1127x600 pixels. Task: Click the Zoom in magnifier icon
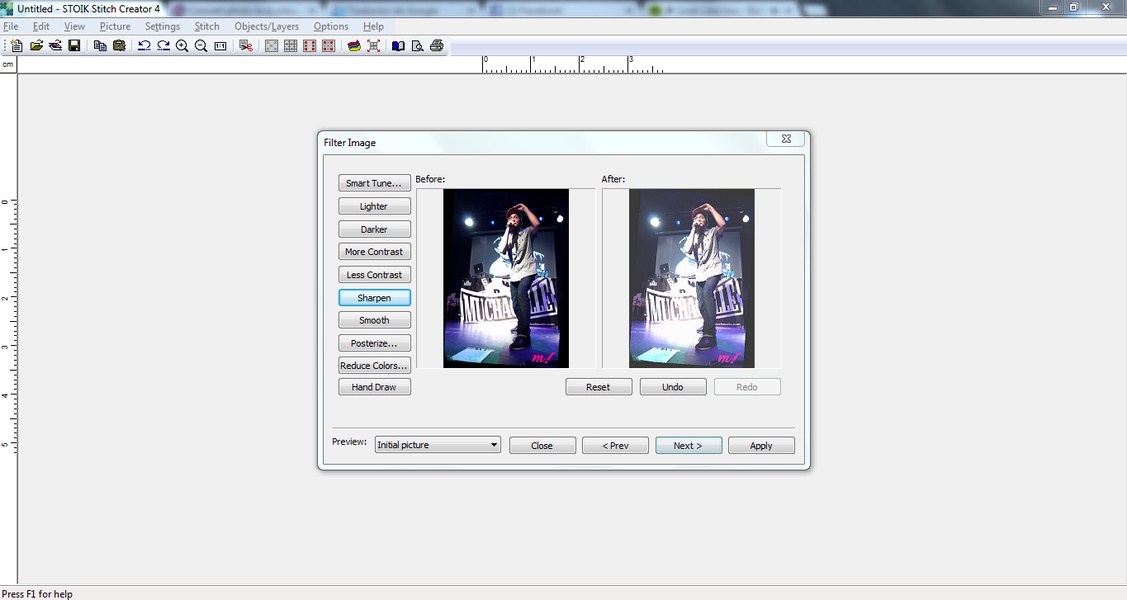point(182,46)
